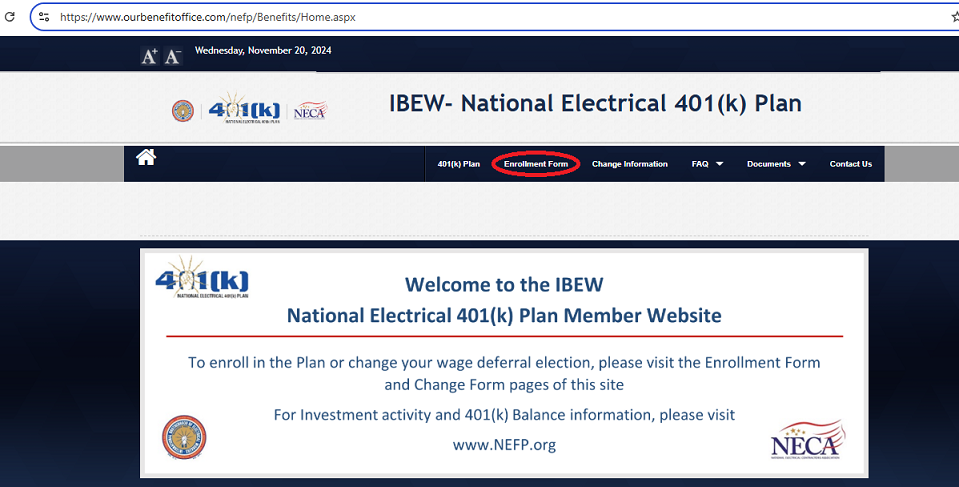This screenshot has height=487, width=959.
Task: Expand the Documents dropdown menu
Action: pos(776,164)
